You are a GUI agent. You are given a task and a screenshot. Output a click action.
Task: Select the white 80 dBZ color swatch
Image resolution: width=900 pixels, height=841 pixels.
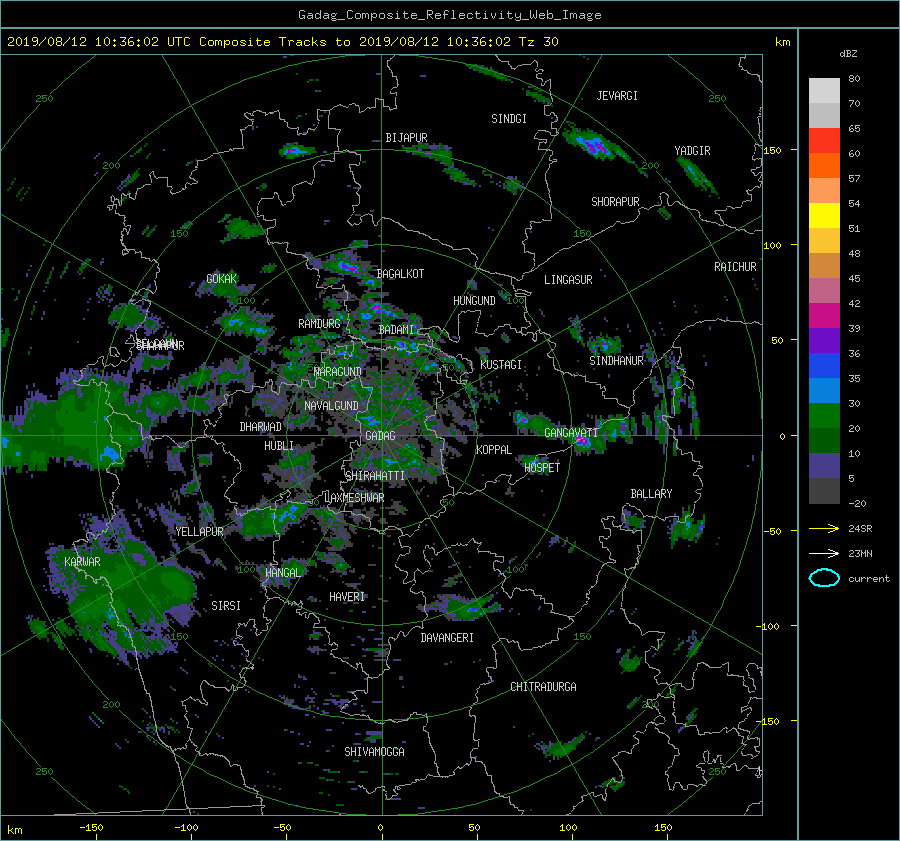pyautogui.click(x=824, y=90)
